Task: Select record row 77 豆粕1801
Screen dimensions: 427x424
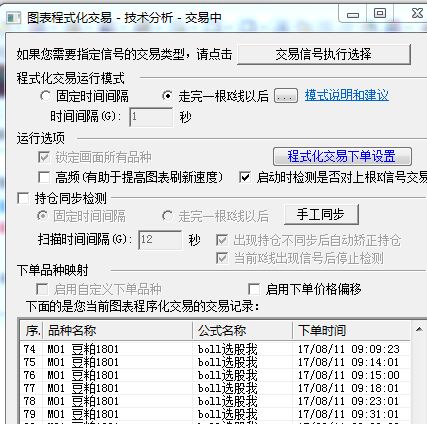Action: pos(215,388)
